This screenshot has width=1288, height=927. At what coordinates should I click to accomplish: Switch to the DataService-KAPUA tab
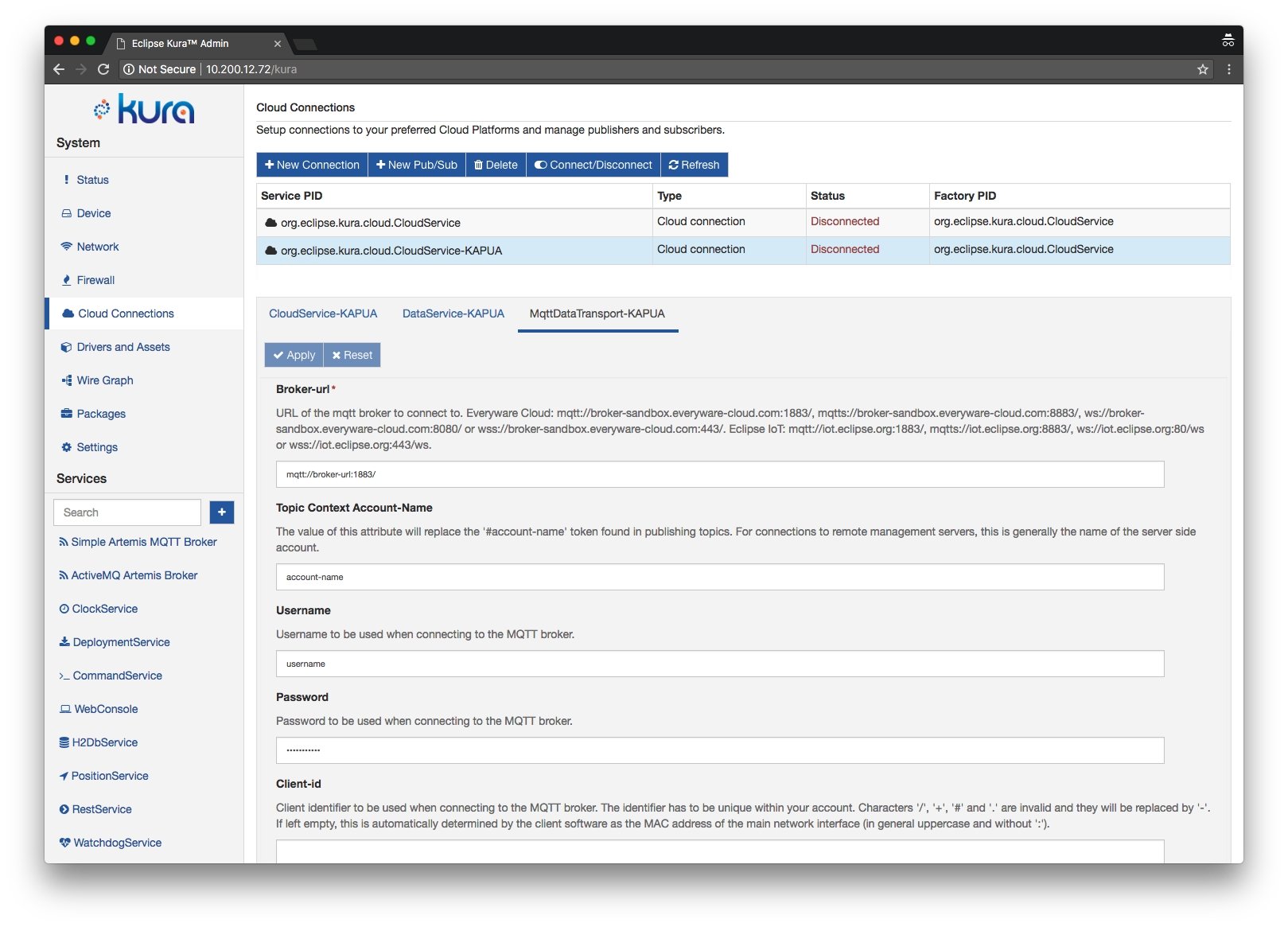coord(453,314)
